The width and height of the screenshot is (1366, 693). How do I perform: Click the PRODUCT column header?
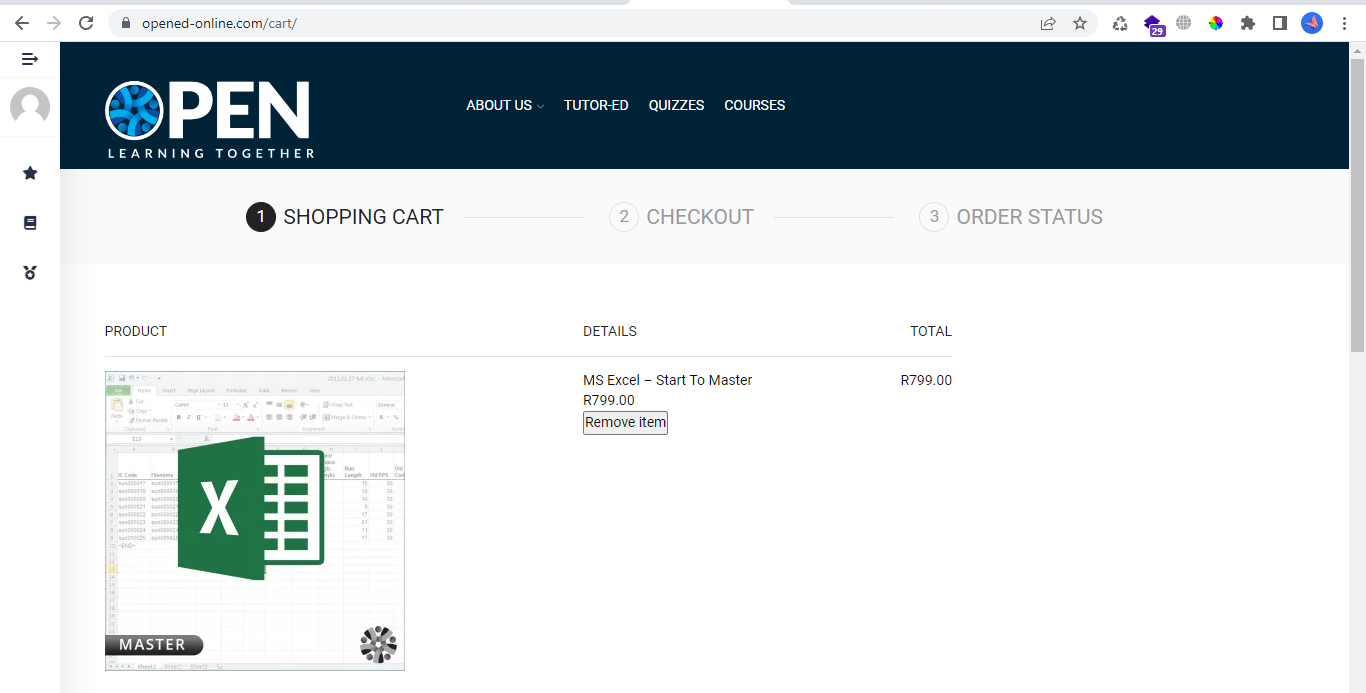136,331
